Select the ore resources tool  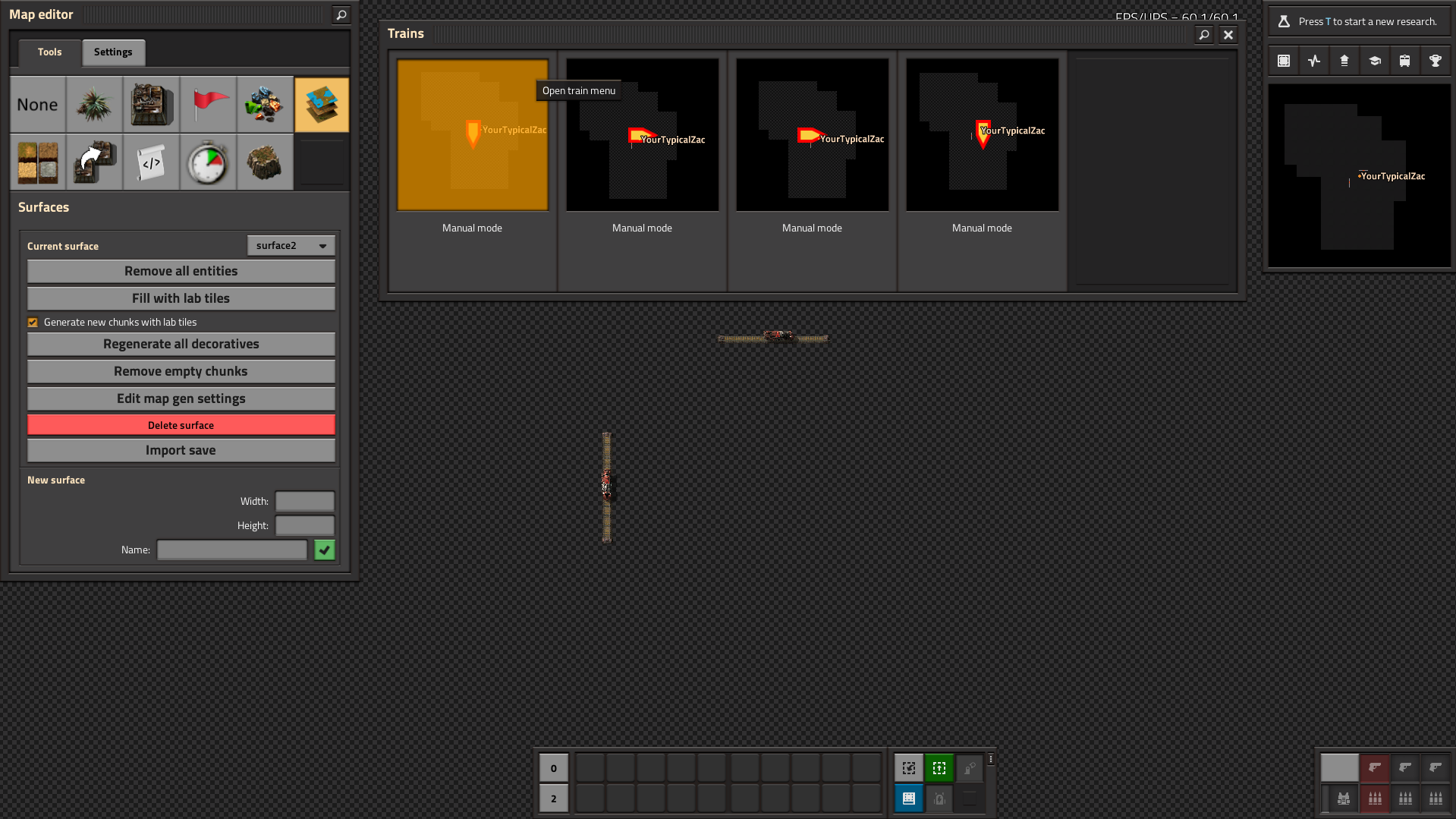(266, 105)
